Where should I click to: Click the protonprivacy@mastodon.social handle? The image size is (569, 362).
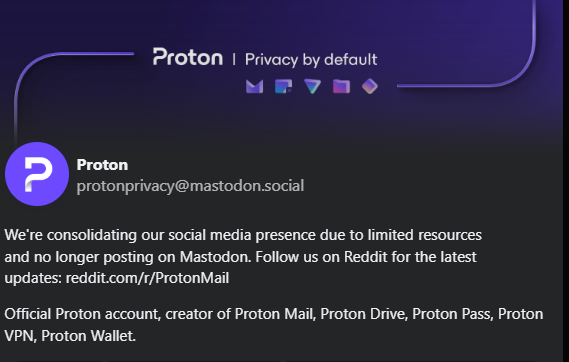(x=190, y=186)
